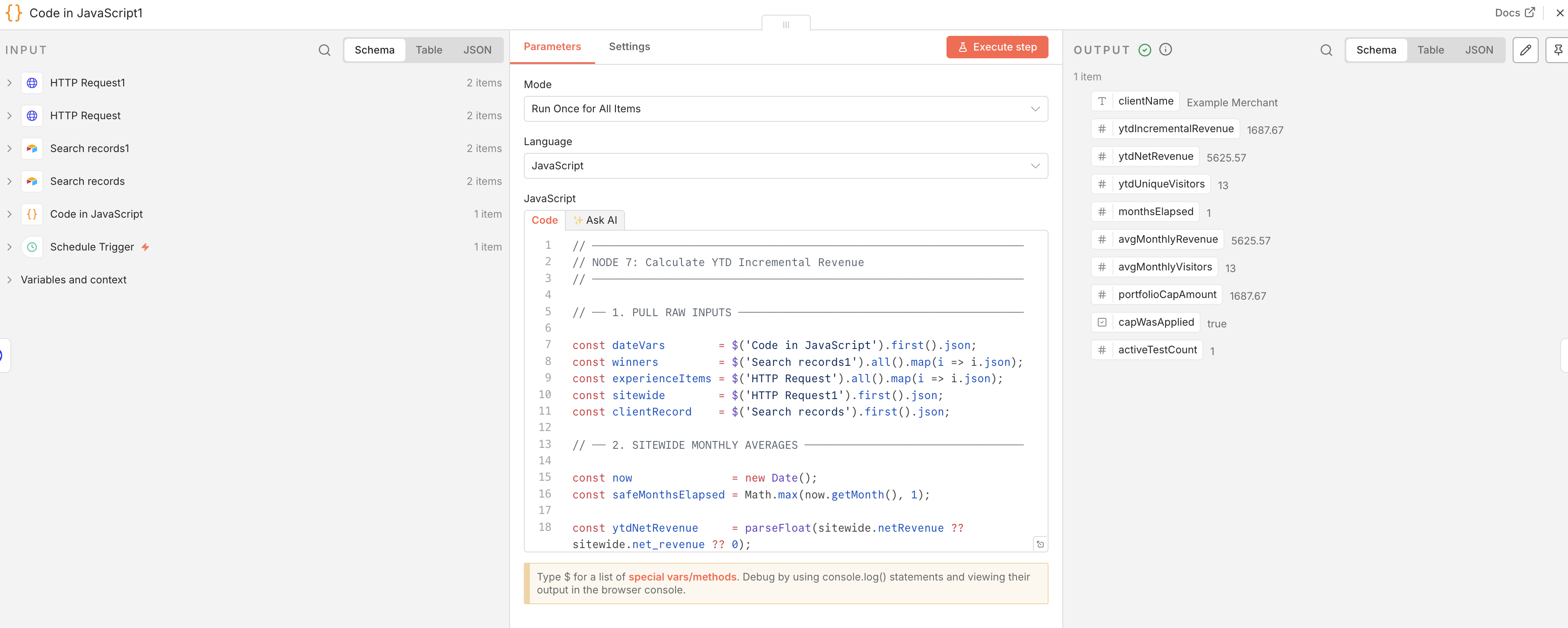The image size is (1568, 628).
Task: Open the Language dropdown
Action: click(x=785, y=166)
